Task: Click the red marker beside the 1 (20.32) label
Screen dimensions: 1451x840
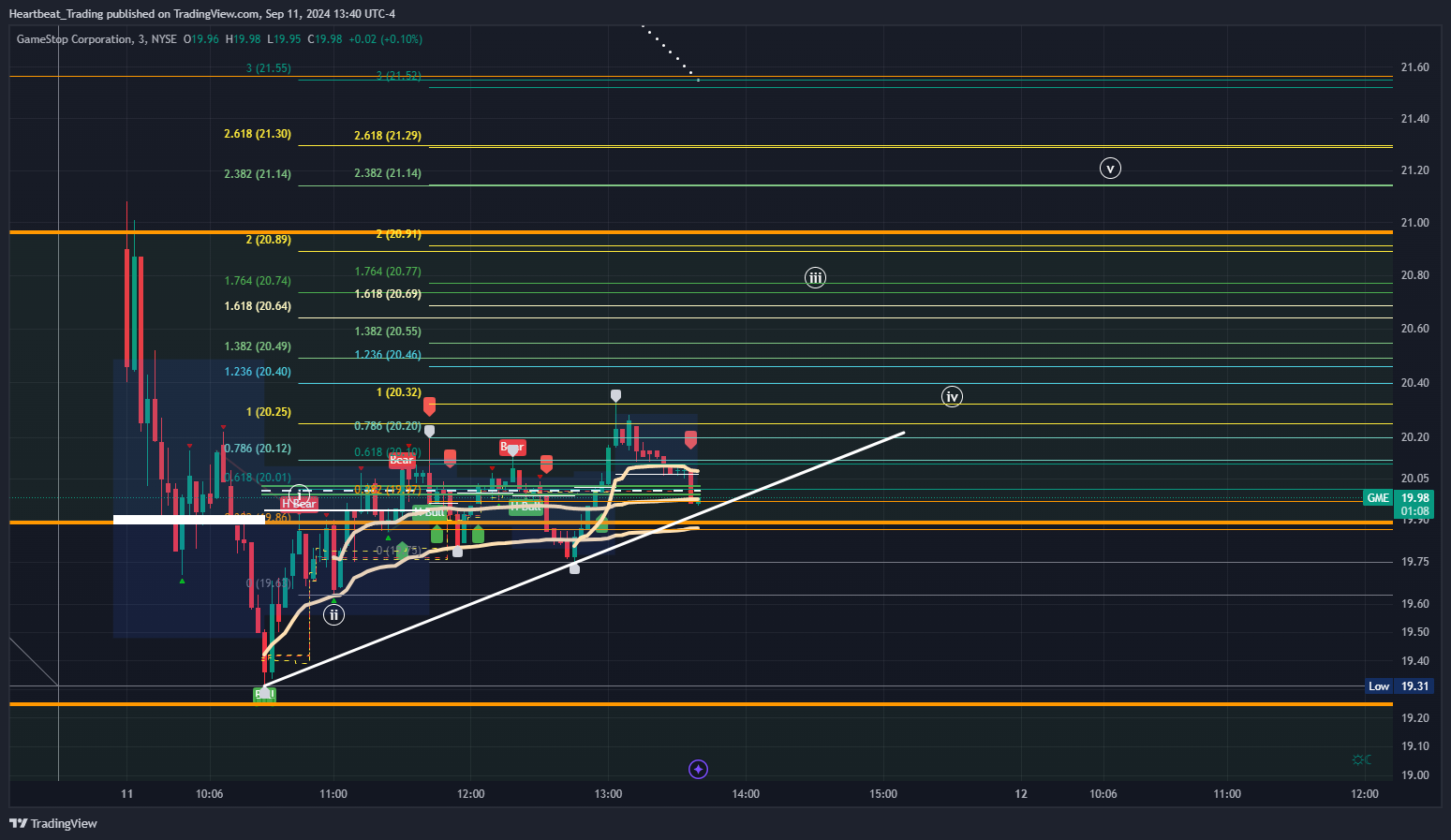Action: coord(429,406)
